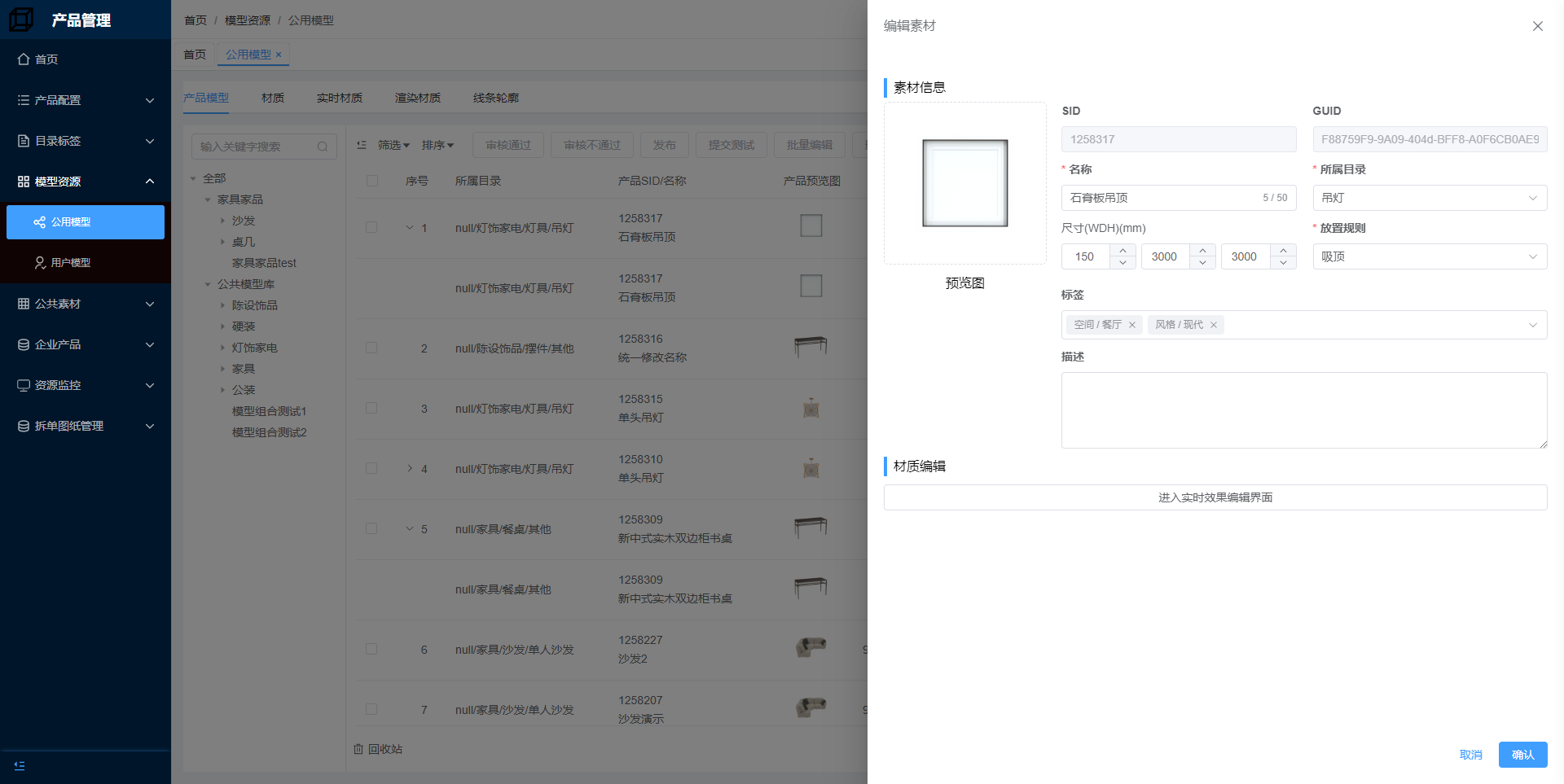Image resolution: width=1564 pixels, height=784 pixels.
Task: Click the 模型资源 grid icon
Action: coord(24,182)
